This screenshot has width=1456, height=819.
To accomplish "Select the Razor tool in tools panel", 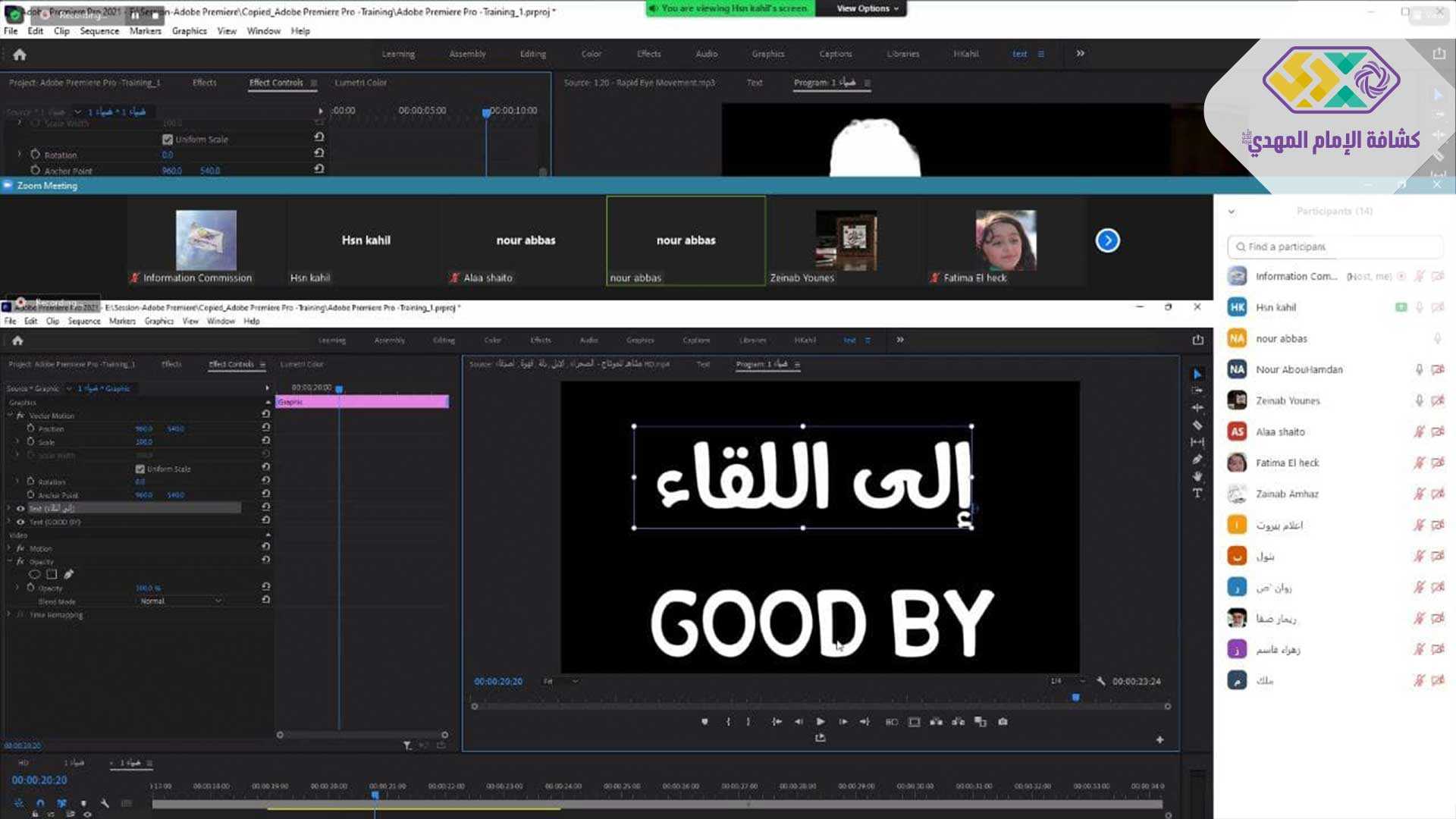I will (x=1197, y=425).
